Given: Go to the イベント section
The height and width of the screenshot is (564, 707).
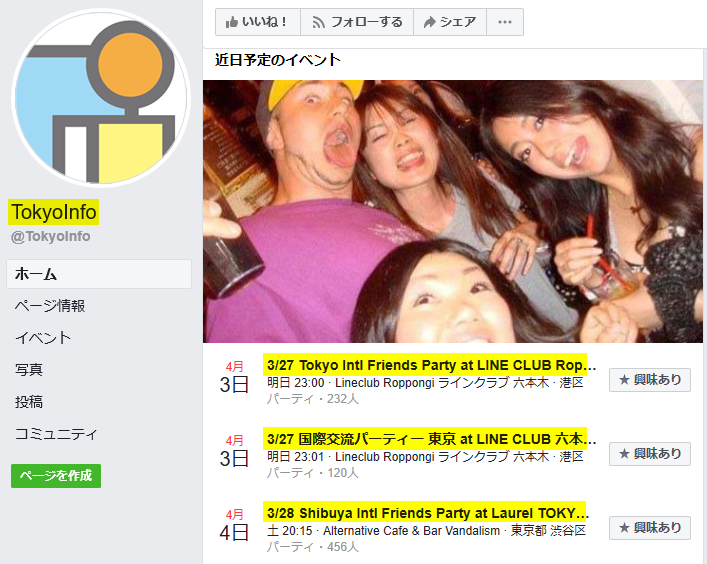Looking at the screenshot, I should [43, 338].
